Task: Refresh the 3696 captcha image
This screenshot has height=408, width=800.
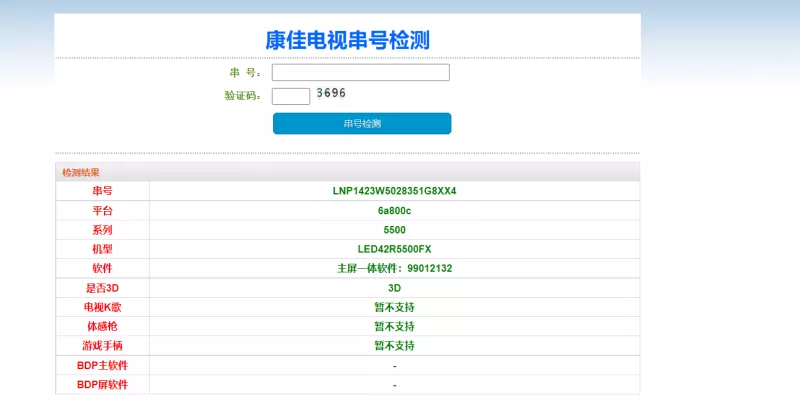Action: (x=331, y=93)
